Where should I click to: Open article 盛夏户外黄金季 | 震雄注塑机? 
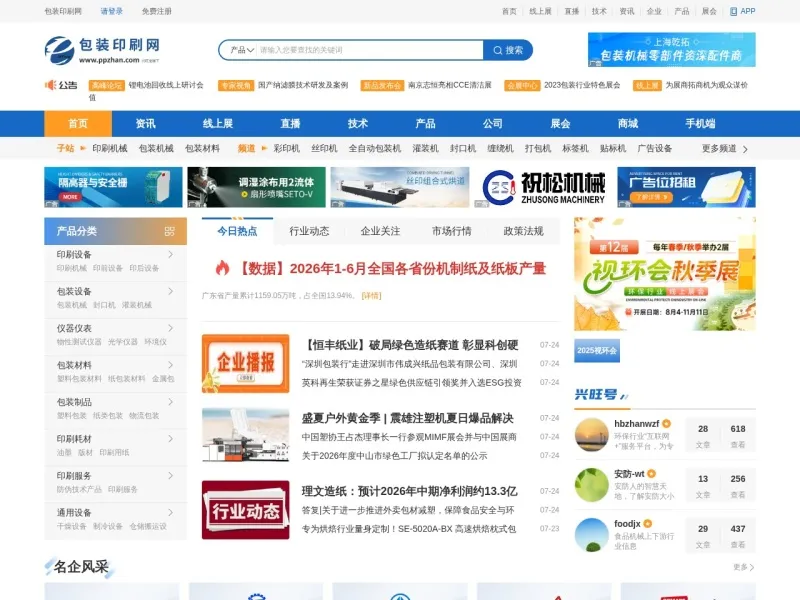click(x=407, y=418)
